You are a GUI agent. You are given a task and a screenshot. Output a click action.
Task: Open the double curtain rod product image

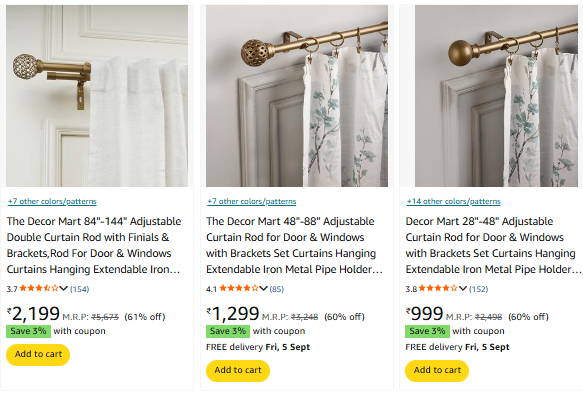point(97,96)
